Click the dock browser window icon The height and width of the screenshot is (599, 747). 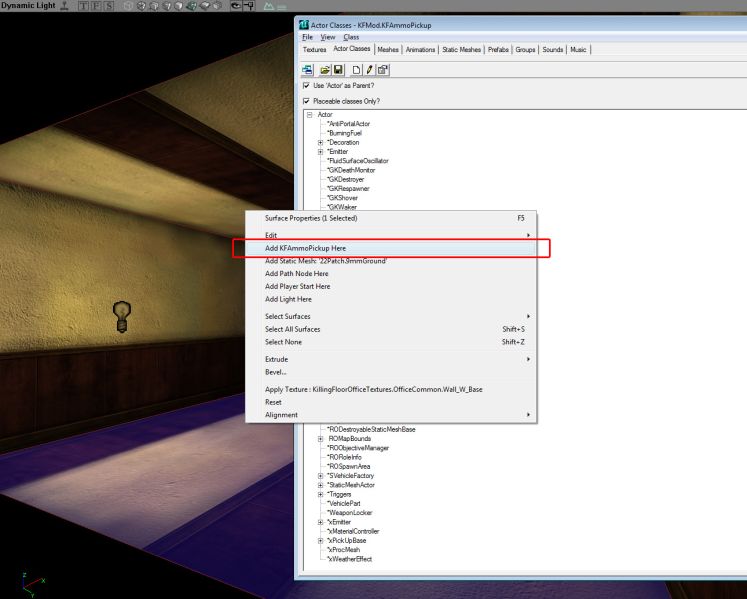point(307,70)
